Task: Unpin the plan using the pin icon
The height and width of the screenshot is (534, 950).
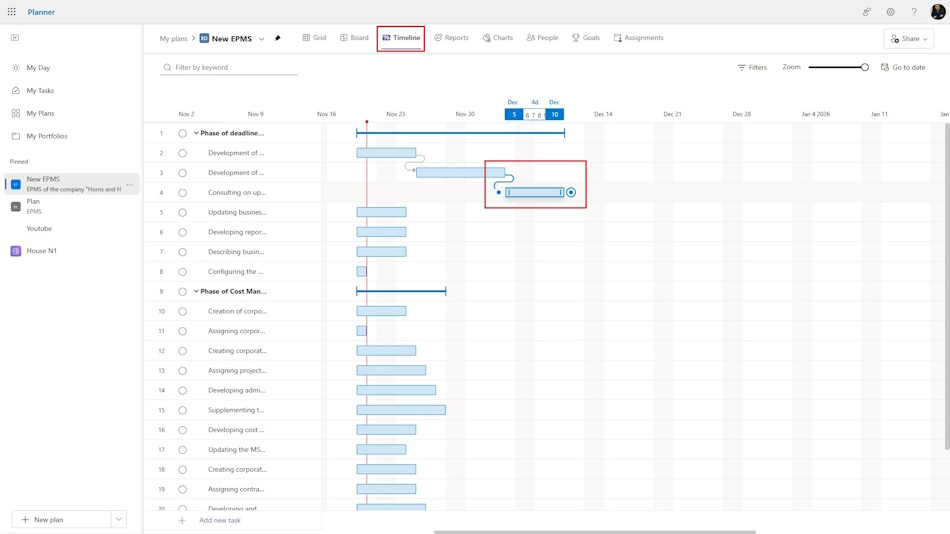Action: point(277,38)
